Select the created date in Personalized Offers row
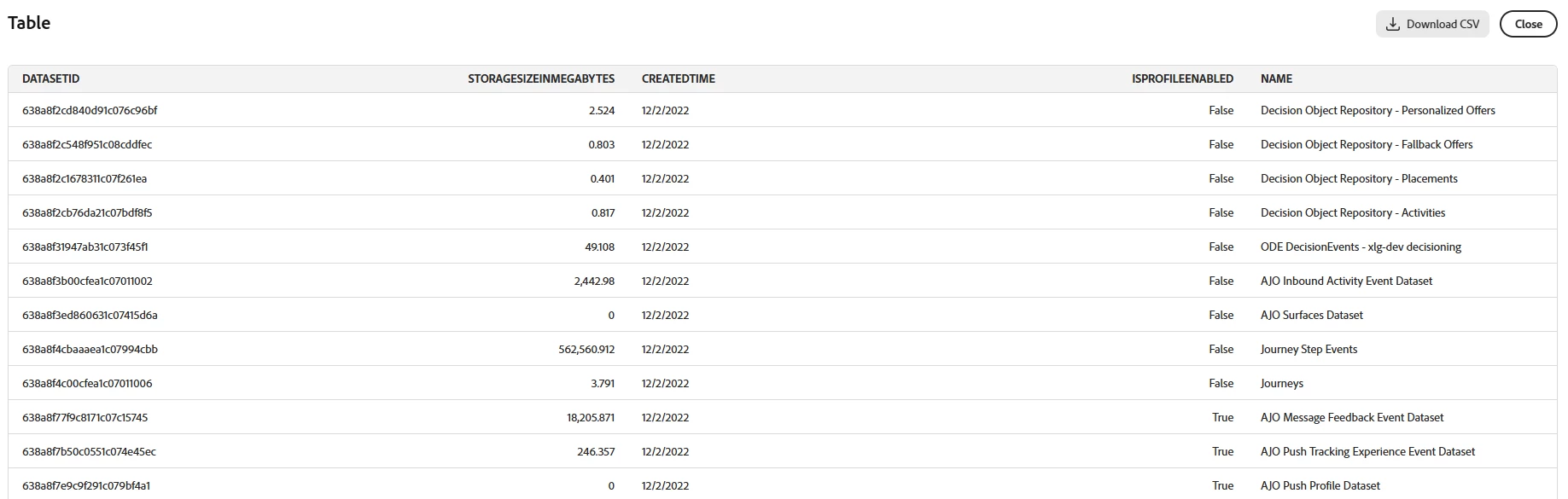 [x=665, y=110]
